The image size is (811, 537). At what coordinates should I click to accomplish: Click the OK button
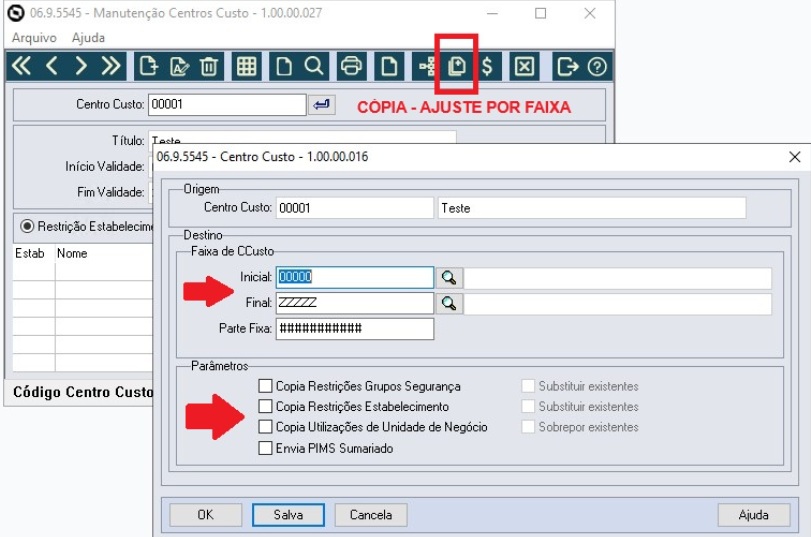205,515
